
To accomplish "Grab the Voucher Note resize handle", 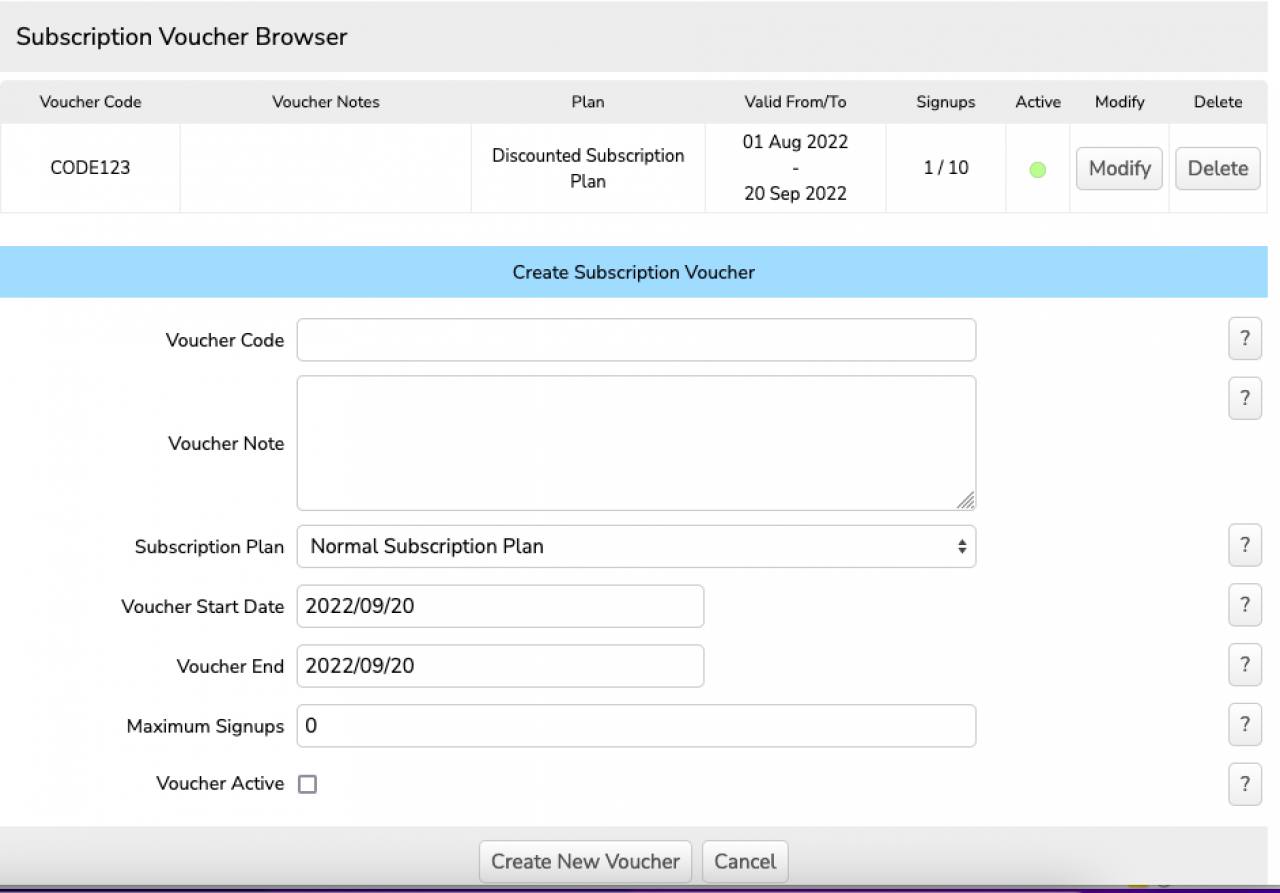I will pyautogui.click(x=966, y=501).
